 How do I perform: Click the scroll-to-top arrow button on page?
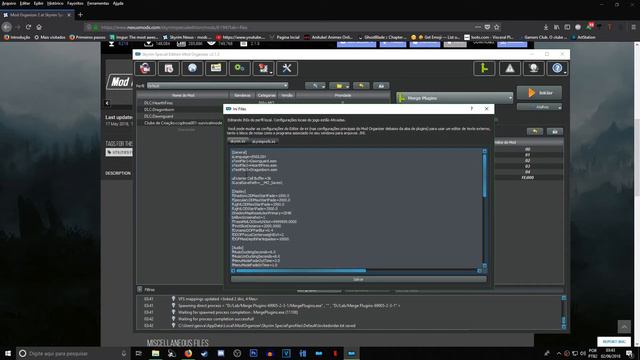[624, 327]
